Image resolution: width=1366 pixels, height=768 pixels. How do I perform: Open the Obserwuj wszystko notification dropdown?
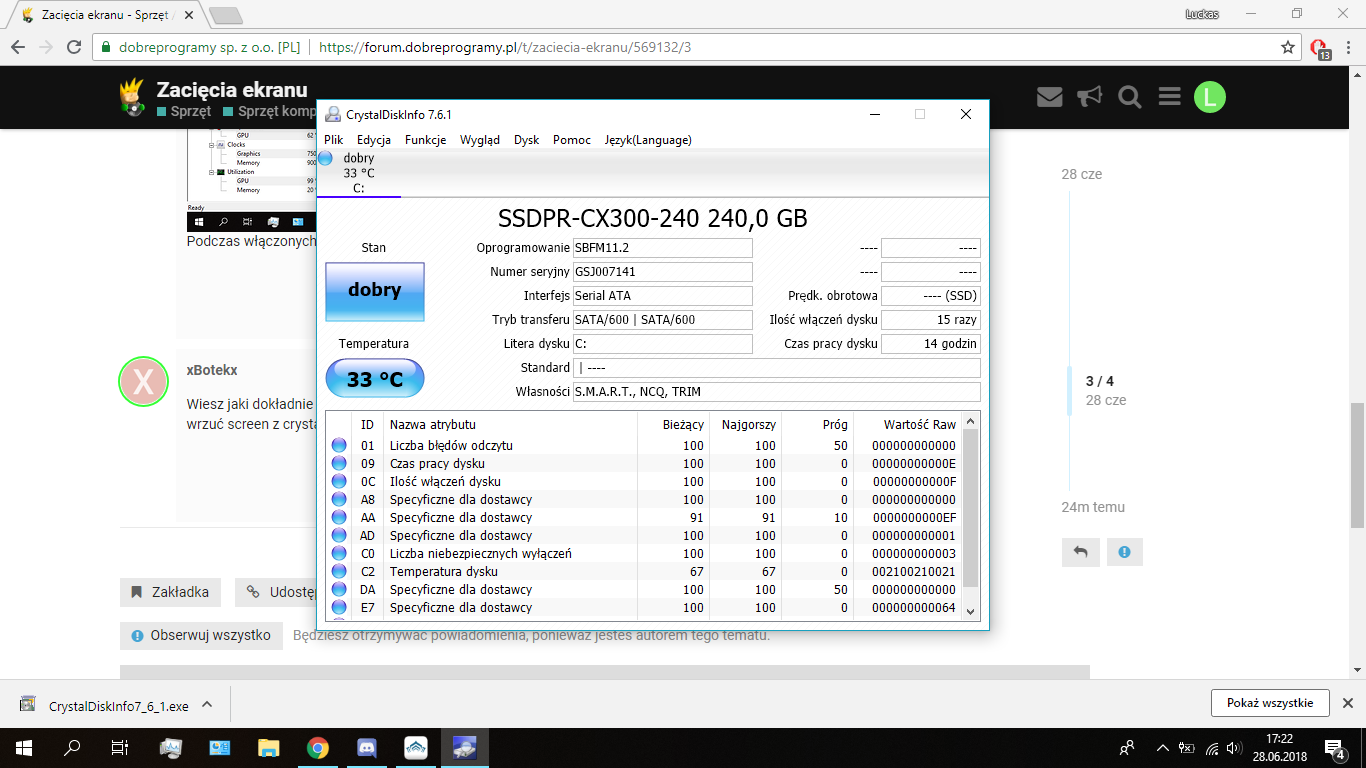[x=201, y=635]
